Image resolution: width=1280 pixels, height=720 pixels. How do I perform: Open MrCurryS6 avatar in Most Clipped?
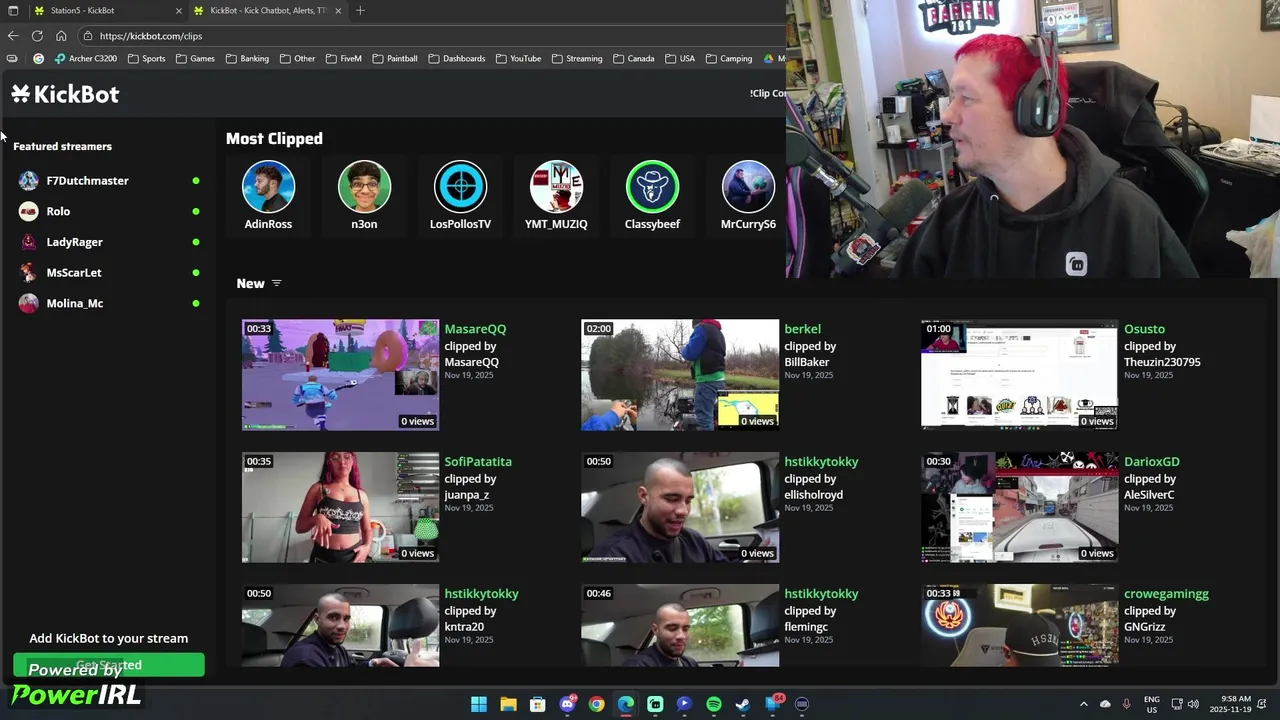click(748, 187)
